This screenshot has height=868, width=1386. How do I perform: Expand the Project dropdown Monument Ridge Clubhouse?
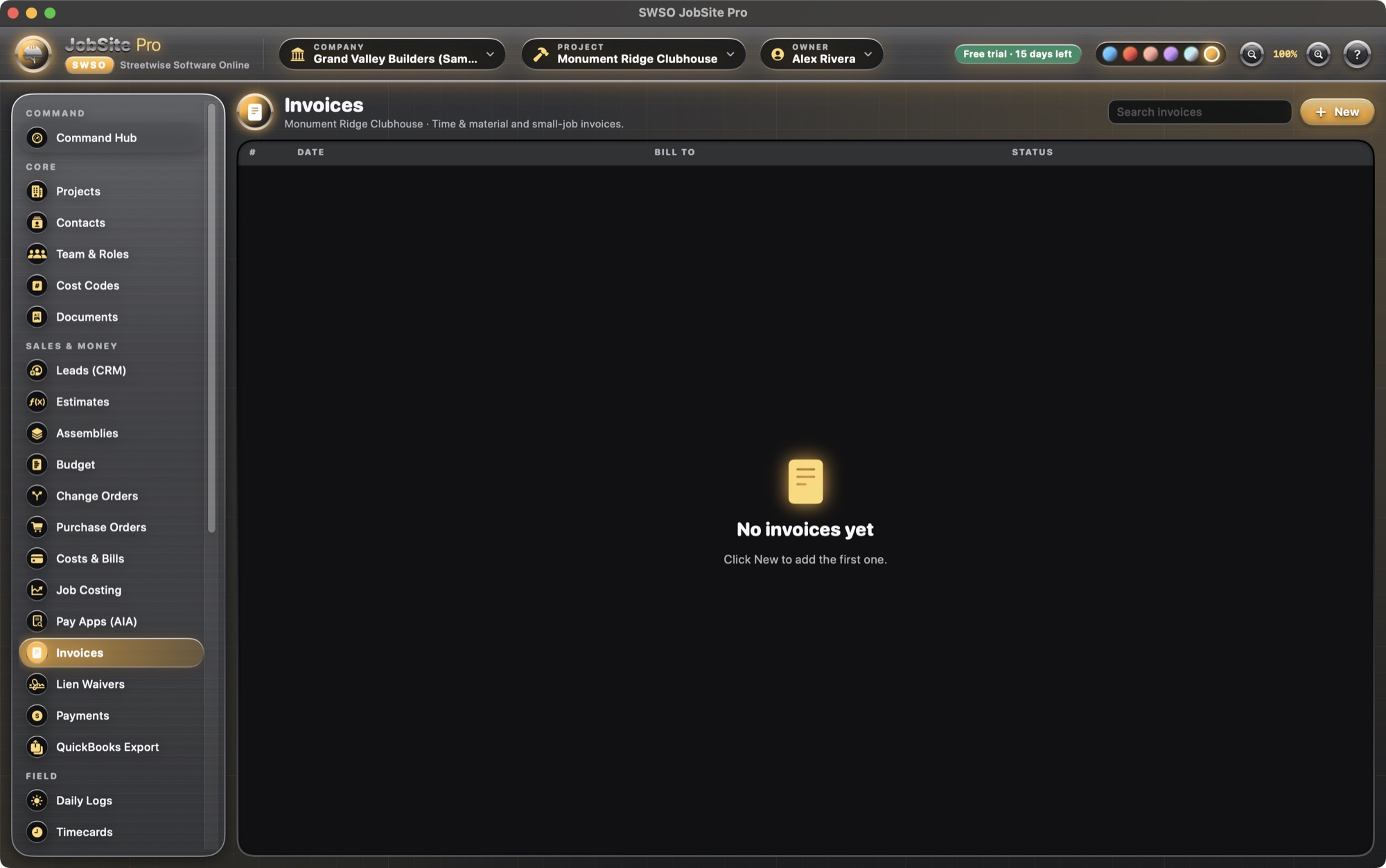[633, 54]
